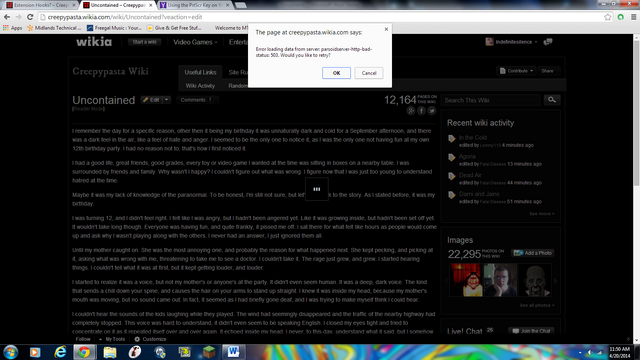Viewport: 640px width, 360px height.
Task: Click See more in recent activity
Action: coord(542,214)
